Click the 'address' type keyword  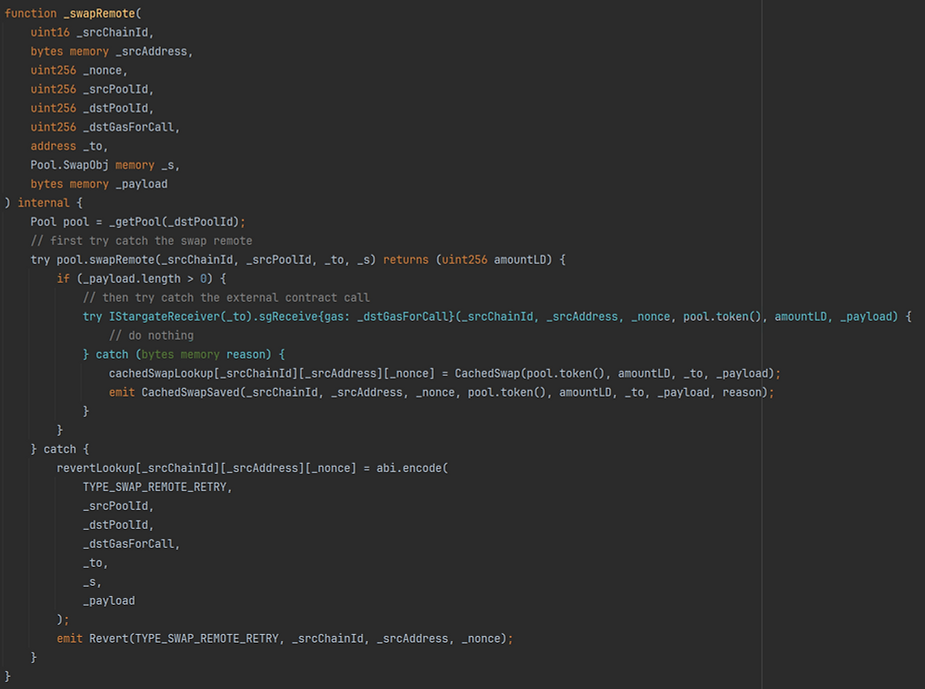53,146
